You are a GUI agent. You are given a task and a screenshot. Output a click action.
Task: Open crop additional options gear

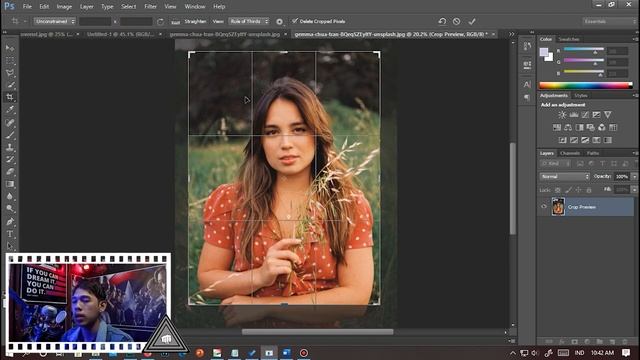pos(279,22)
